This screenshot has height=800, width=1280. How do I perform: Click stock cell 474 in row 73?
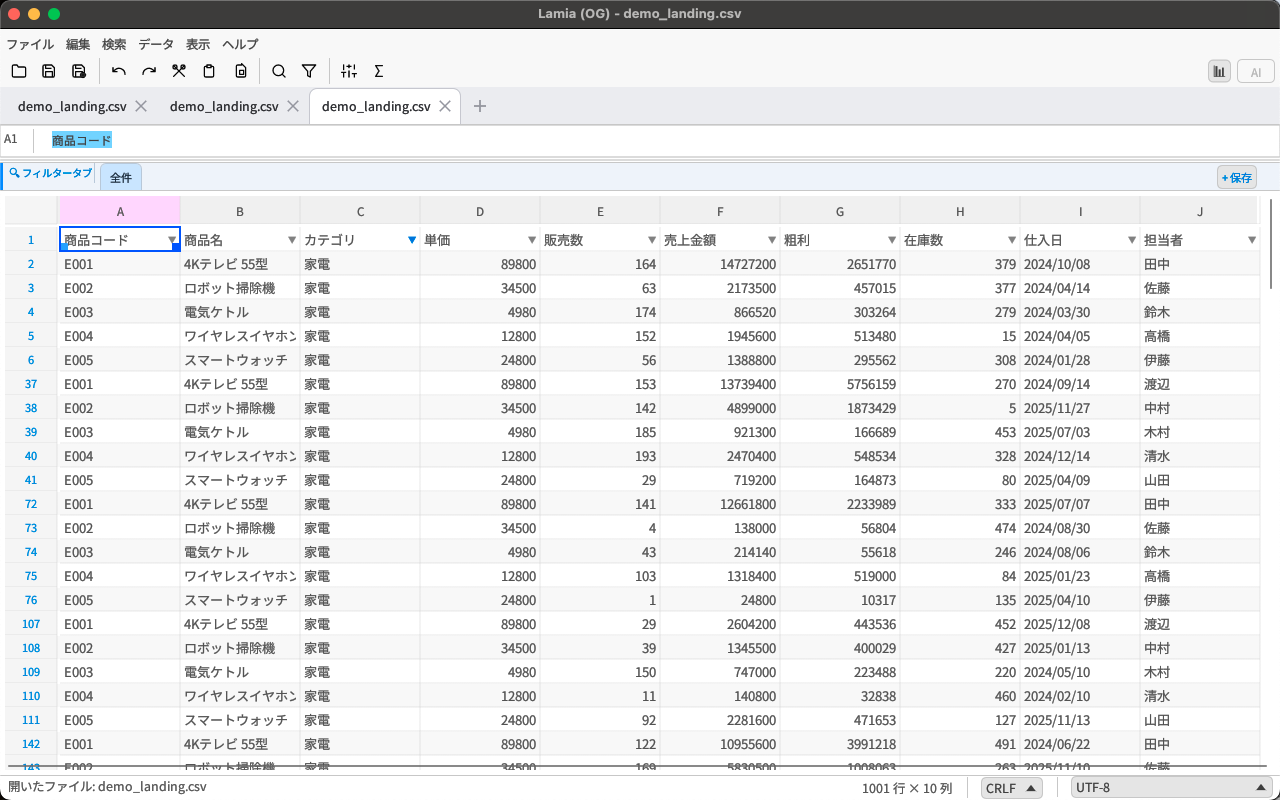tap(960, 528)
